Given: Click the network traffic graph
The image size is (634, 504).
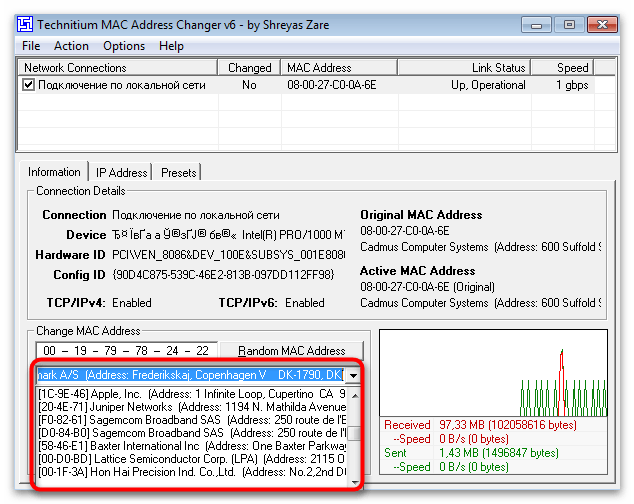Looking at the screenshot, I should point(493,373).
